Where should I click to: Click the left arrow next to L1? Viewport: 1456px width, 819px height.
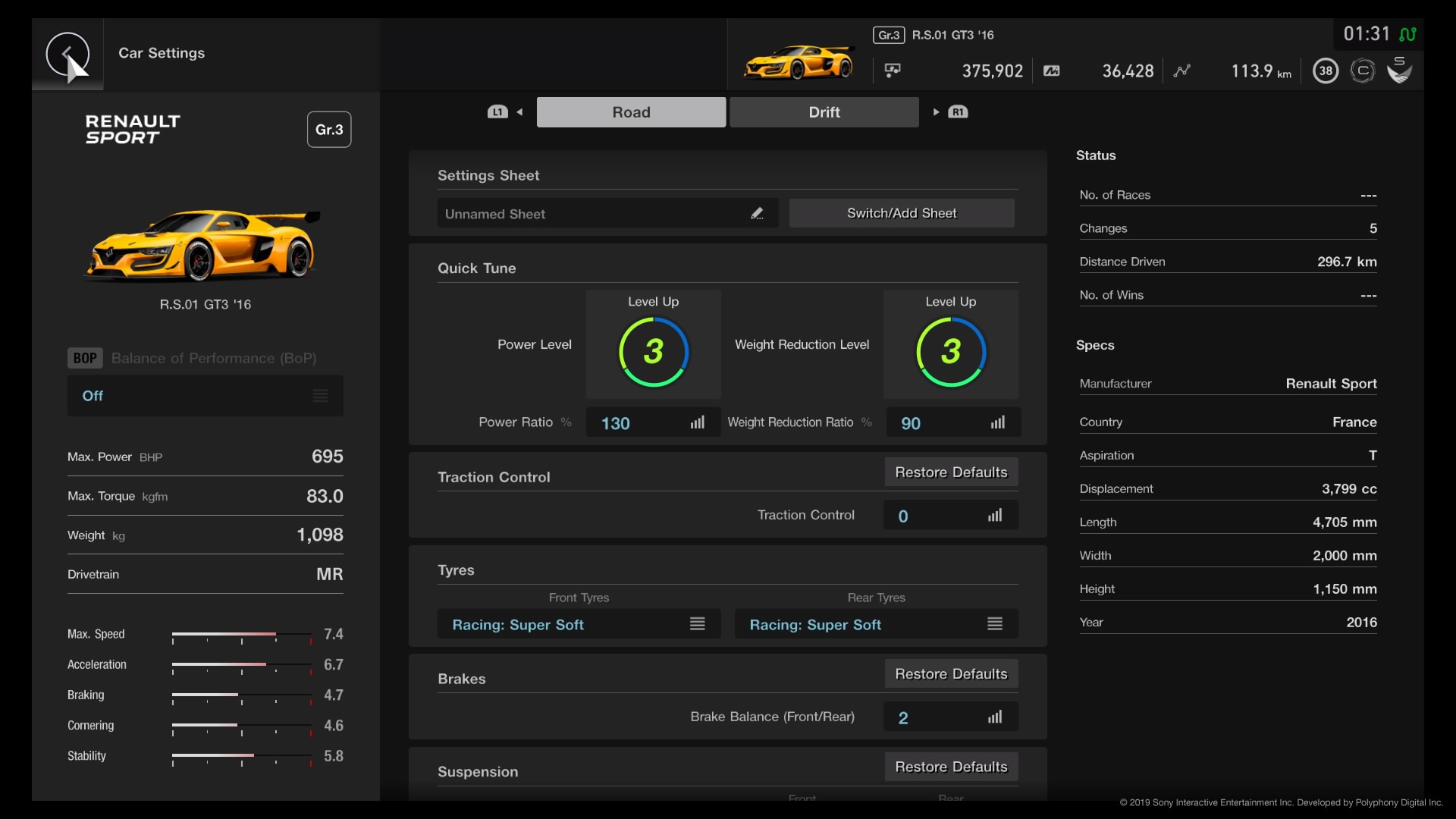coord(519,112)
